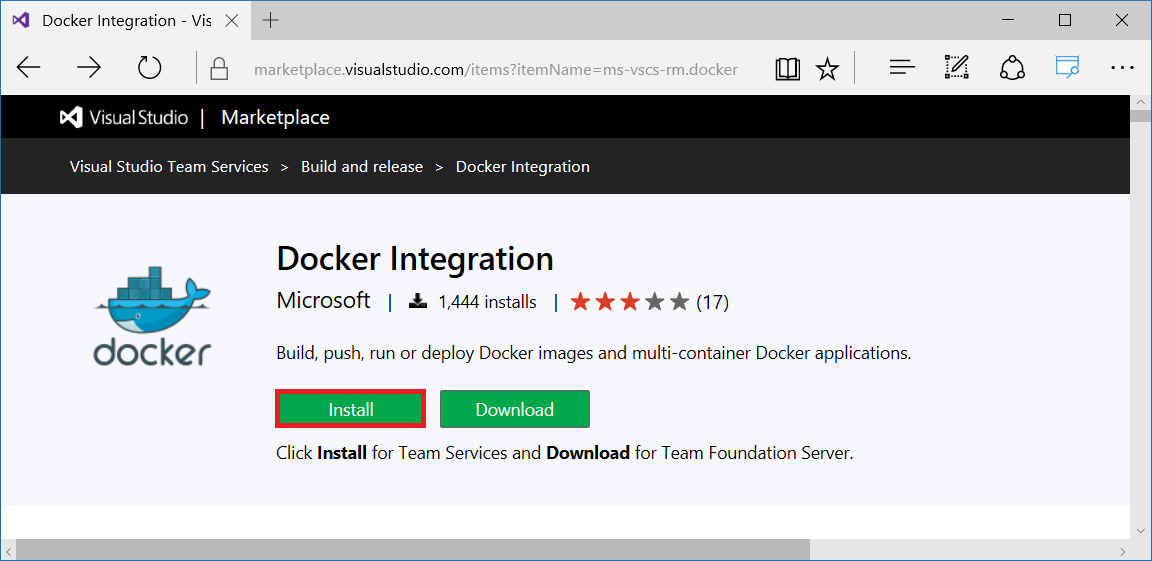Open a new tab with the plus button

point(270,21)
